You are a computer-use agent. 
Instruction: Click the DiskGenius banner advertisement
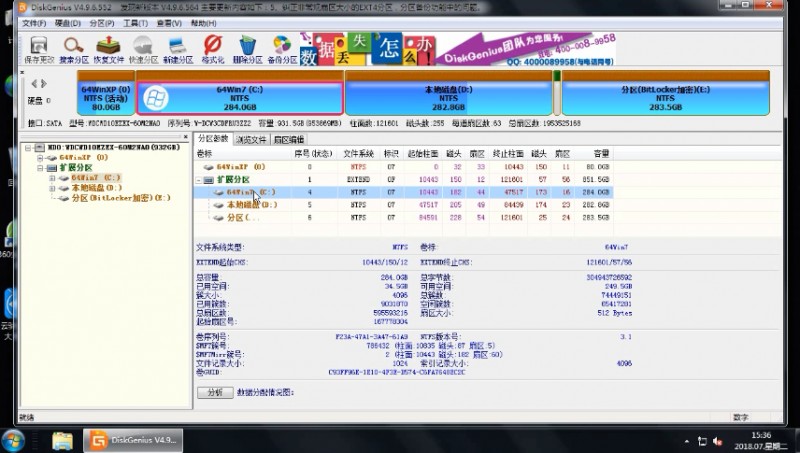(x=457, y=49)
